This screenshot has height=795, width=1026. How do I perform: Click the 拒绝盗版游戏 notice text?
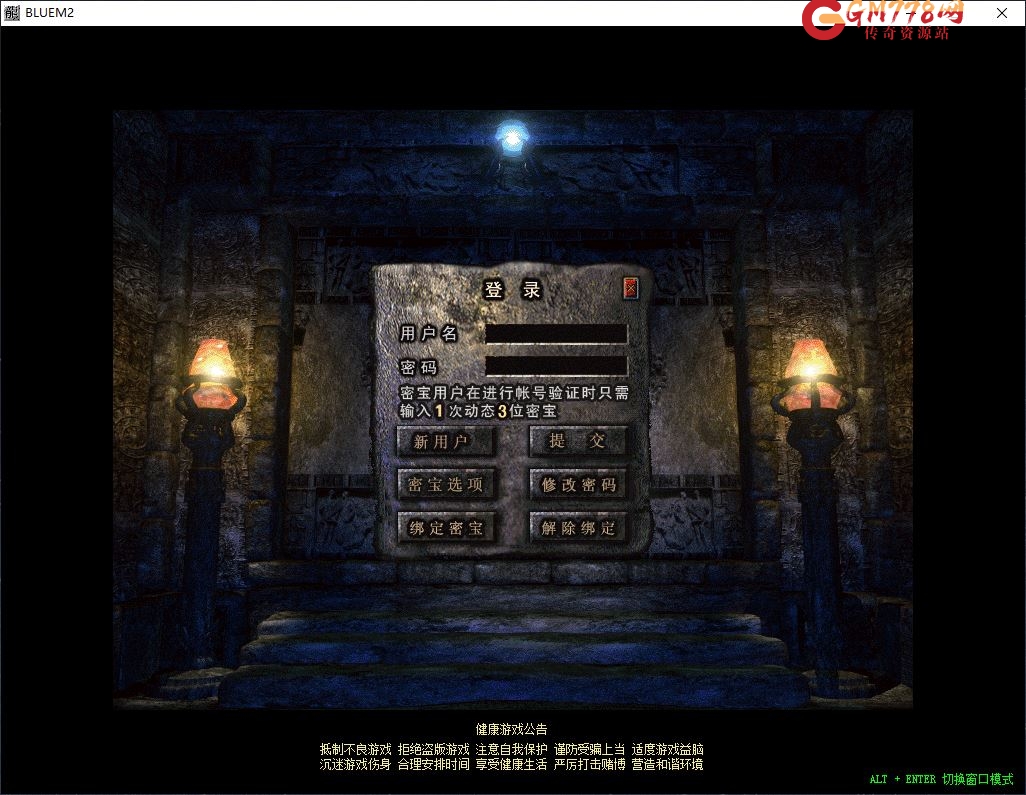(x=433, y=749)
